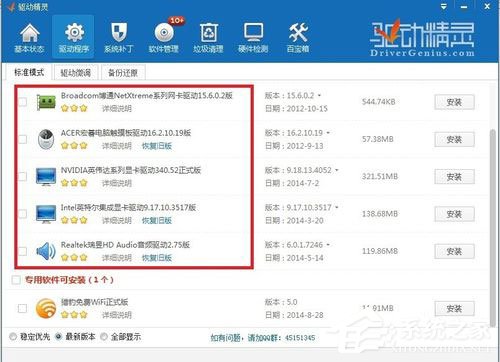Open 详细说明 for Broadcom driver
500x362 pixels.
pyautogui.click(x=117, y=109)
